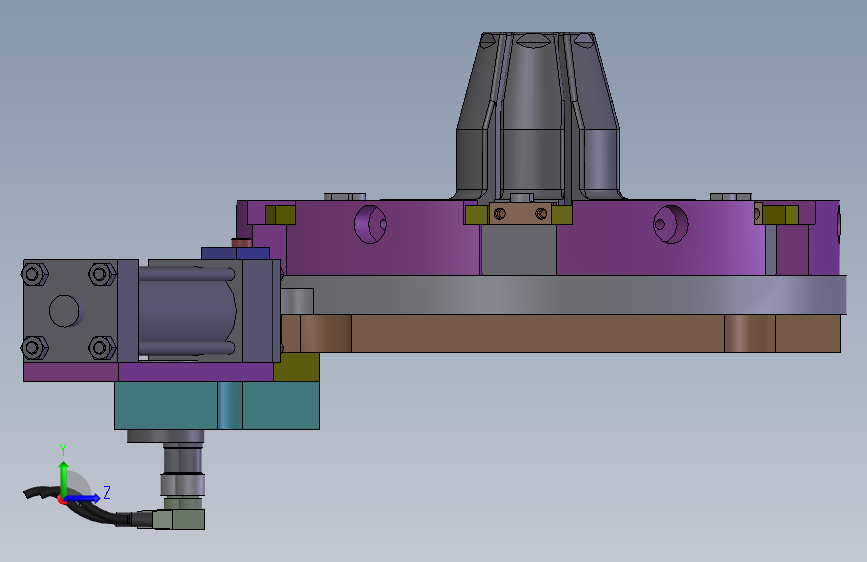Select the teal block under the cylinder
This screenshot has height=562, width=867.
pyautogui.click(x=217, y=405)
